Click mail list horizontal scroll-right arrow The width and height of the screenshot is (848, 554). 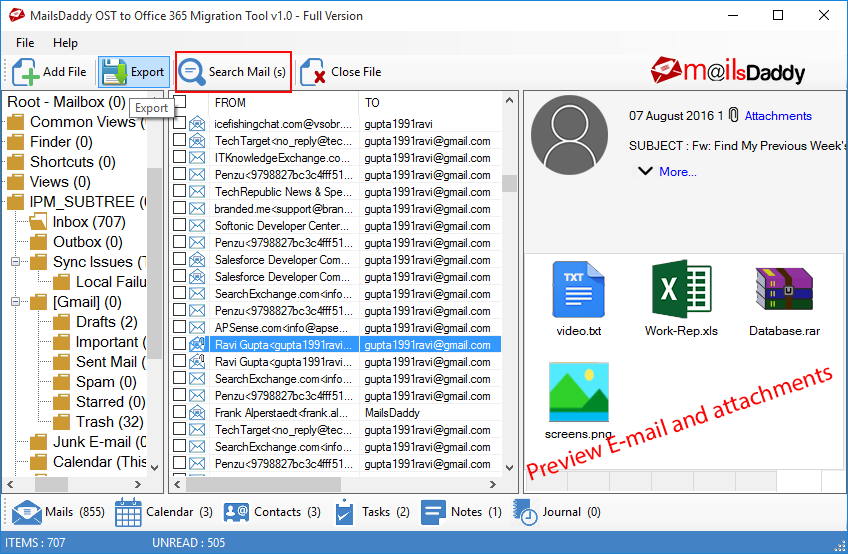coord(493,484)
